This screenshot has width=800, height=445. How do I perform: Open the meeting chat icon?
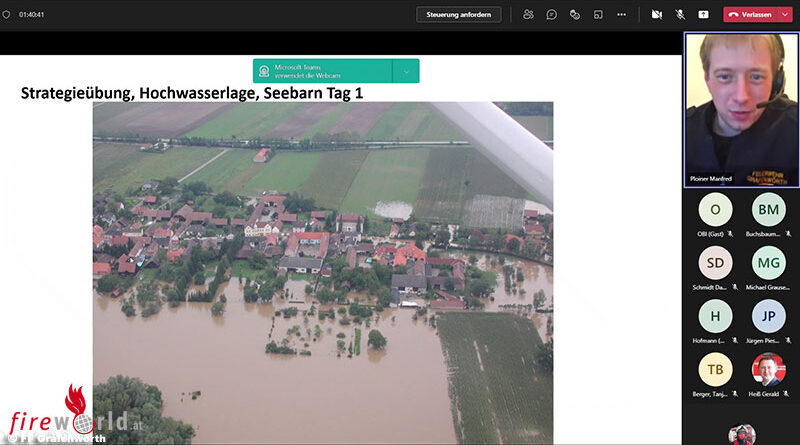(552, 15)
